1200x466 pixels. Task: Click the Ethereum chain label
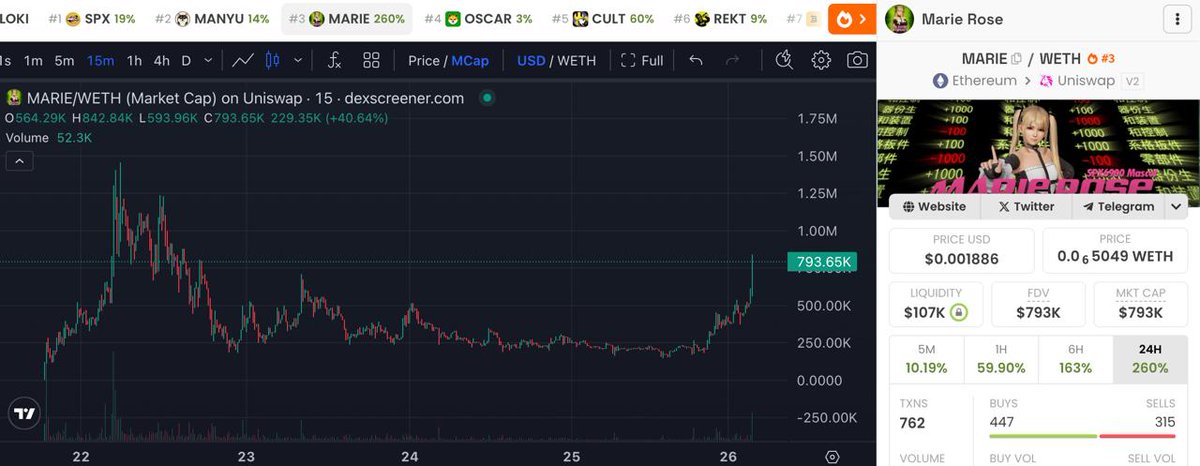[975, 80]
